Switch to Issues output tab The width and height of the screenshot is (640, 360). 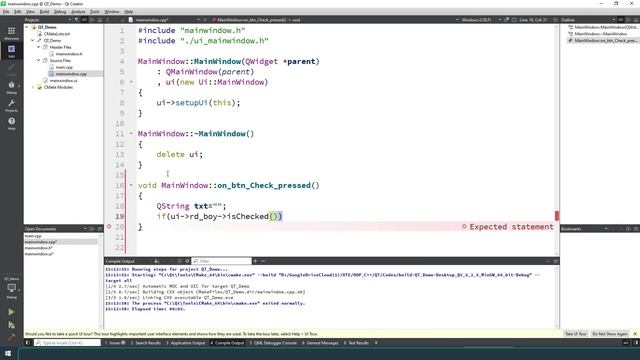click(x=115, y=343)
